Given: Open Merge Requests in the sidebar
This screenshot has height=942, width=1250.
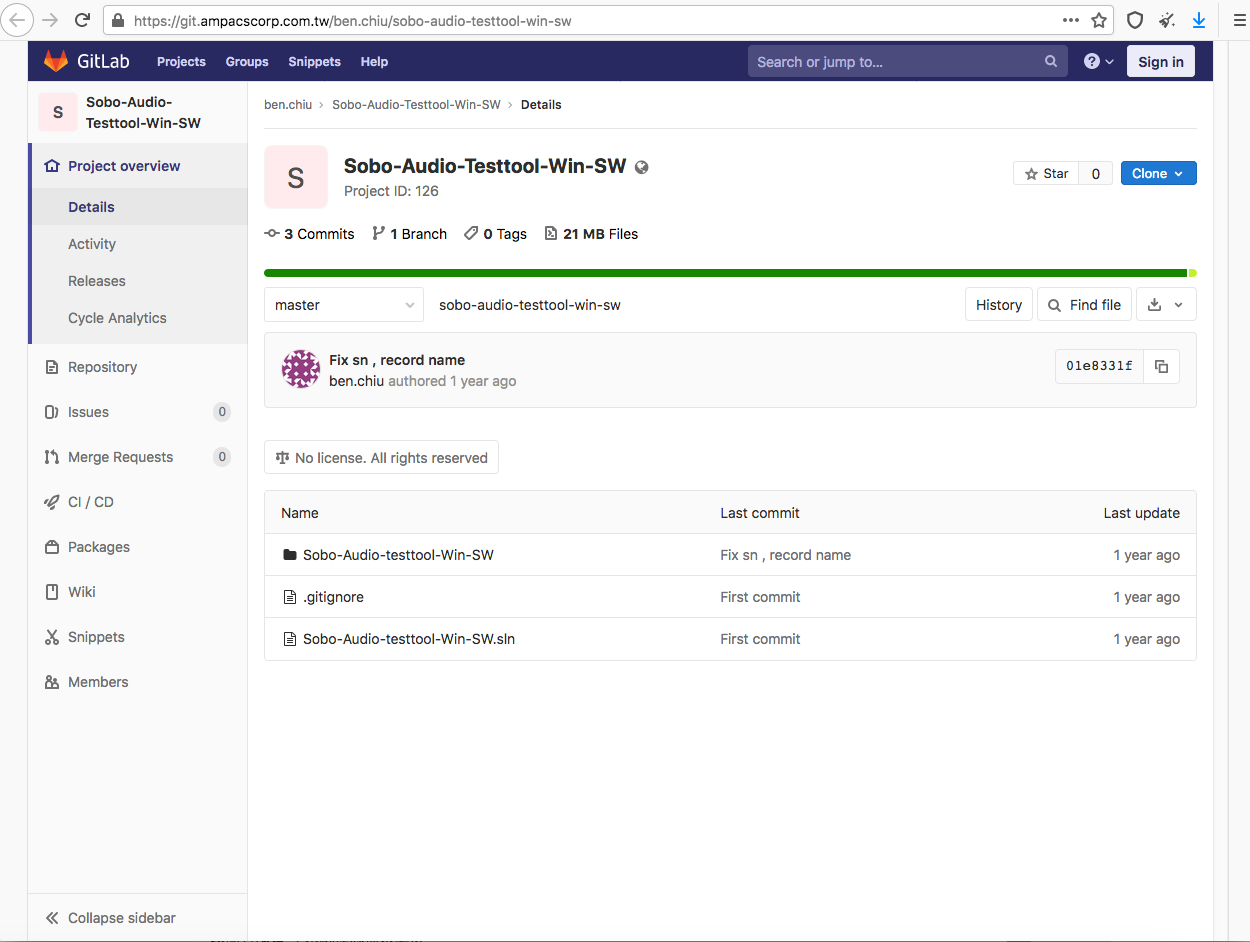Looking at the screenshot, I should [x=138, y=457].
